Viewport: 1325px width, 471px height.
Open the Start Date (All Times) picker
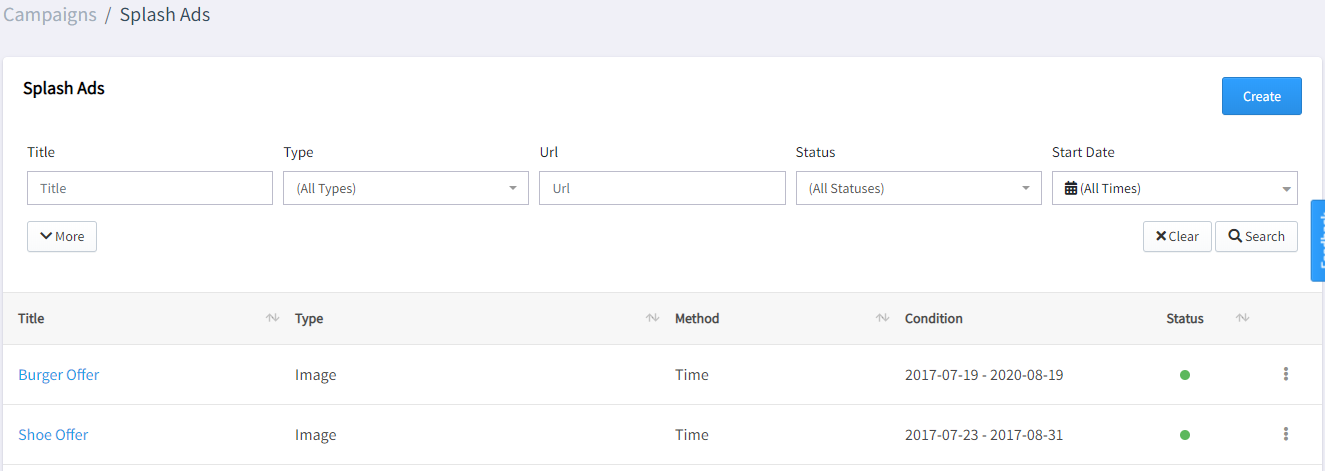[x=1174, y=188]
